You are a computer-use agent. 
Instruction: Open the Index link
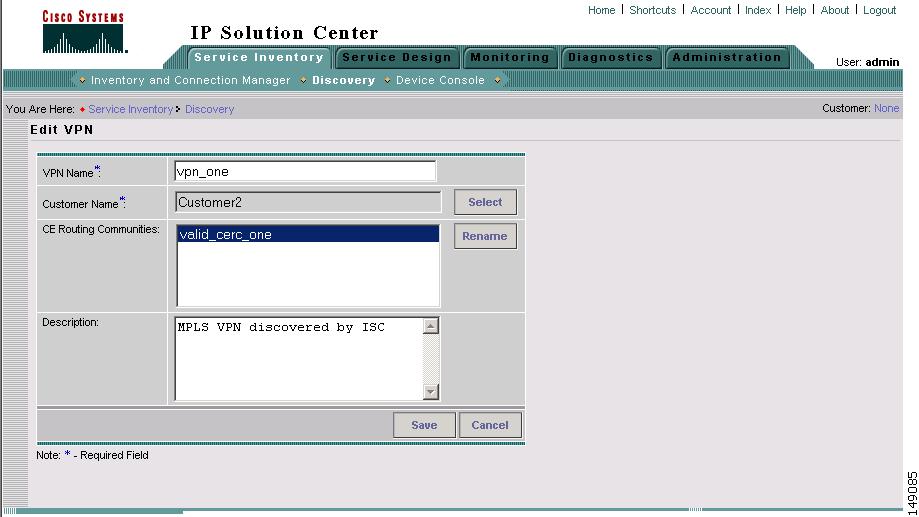coord(758,10)
